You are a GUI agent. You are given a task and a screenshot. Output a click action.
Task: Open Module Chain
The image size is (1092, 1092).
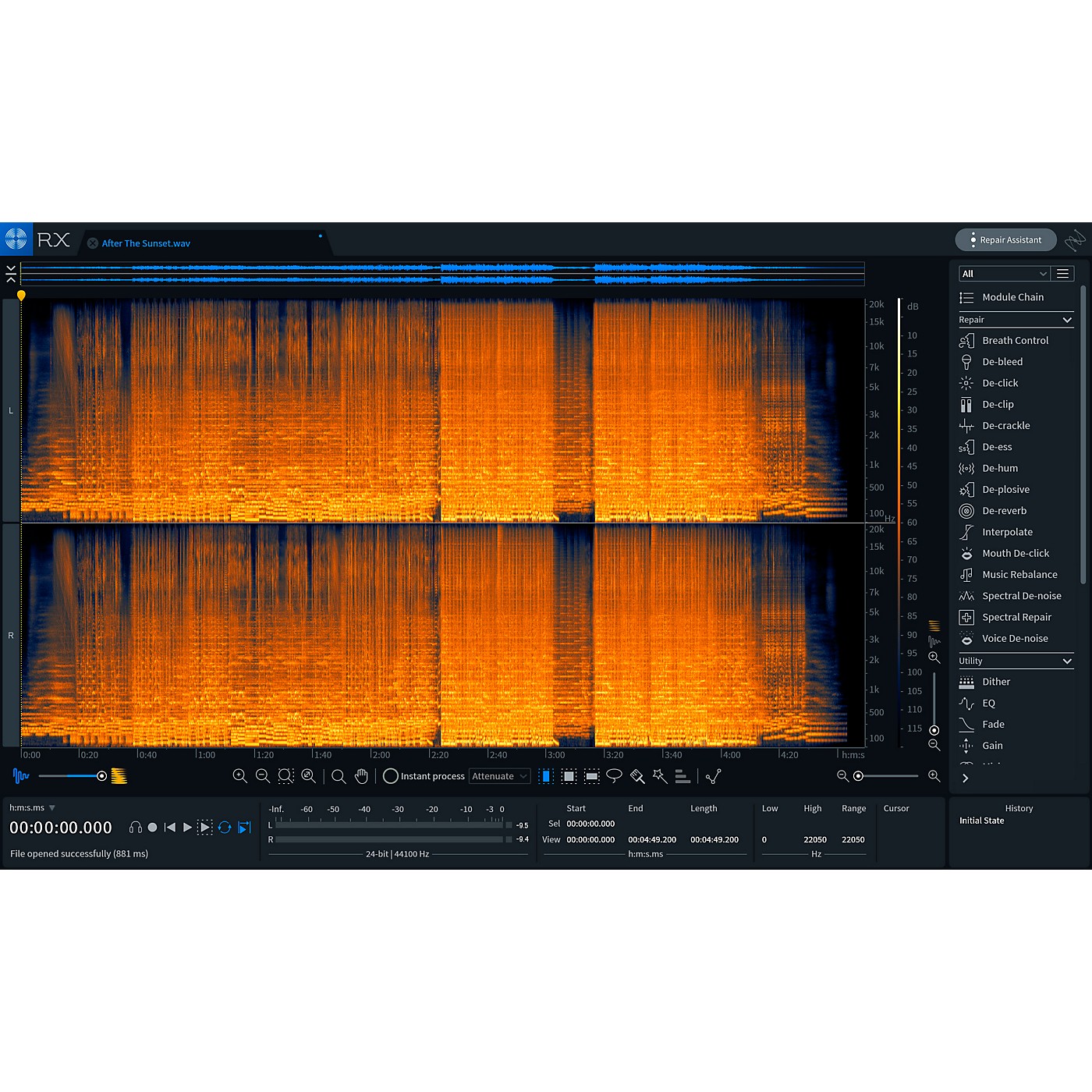click(1012, 297)
